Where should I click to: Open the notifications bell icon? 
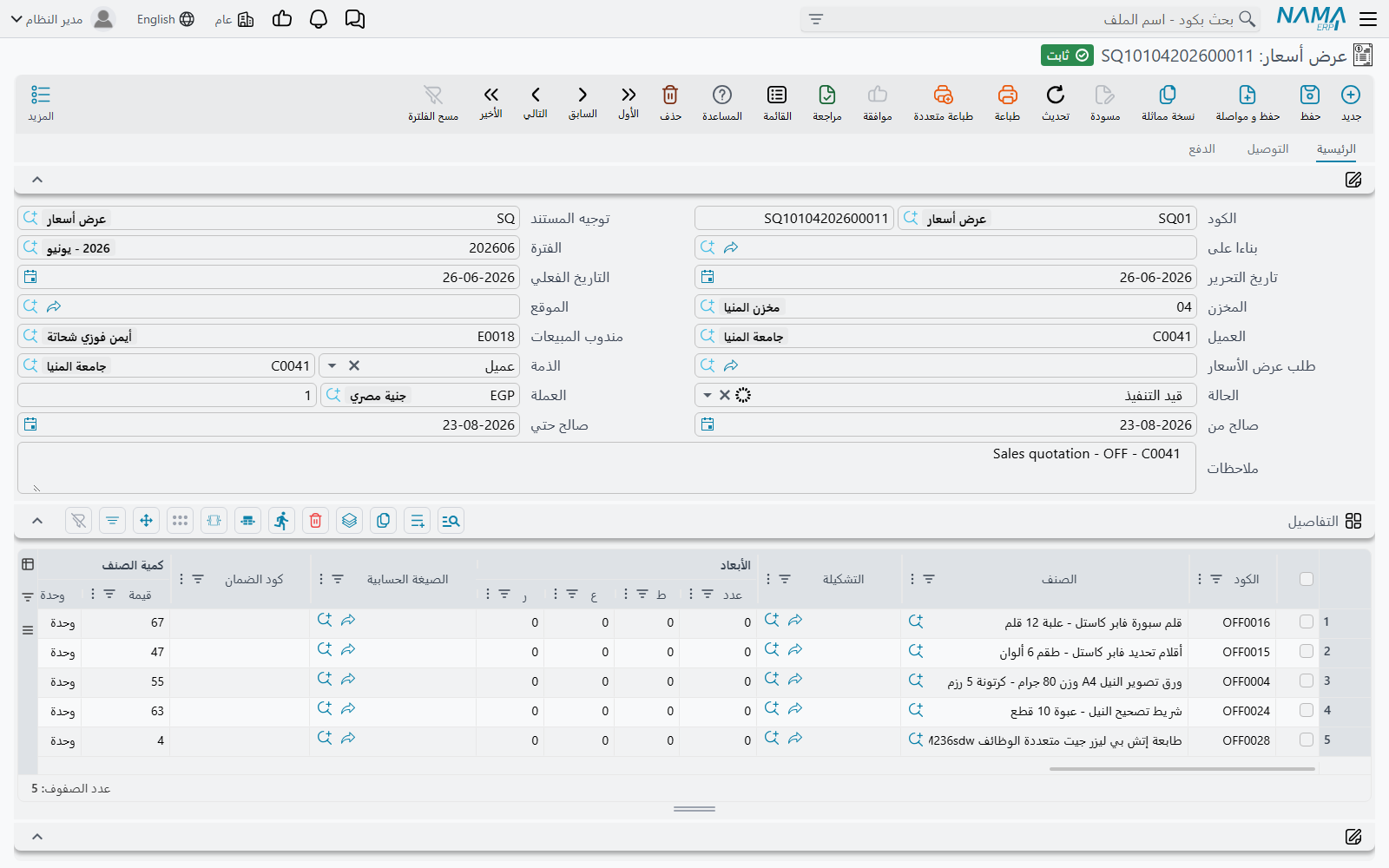point(319,19)
